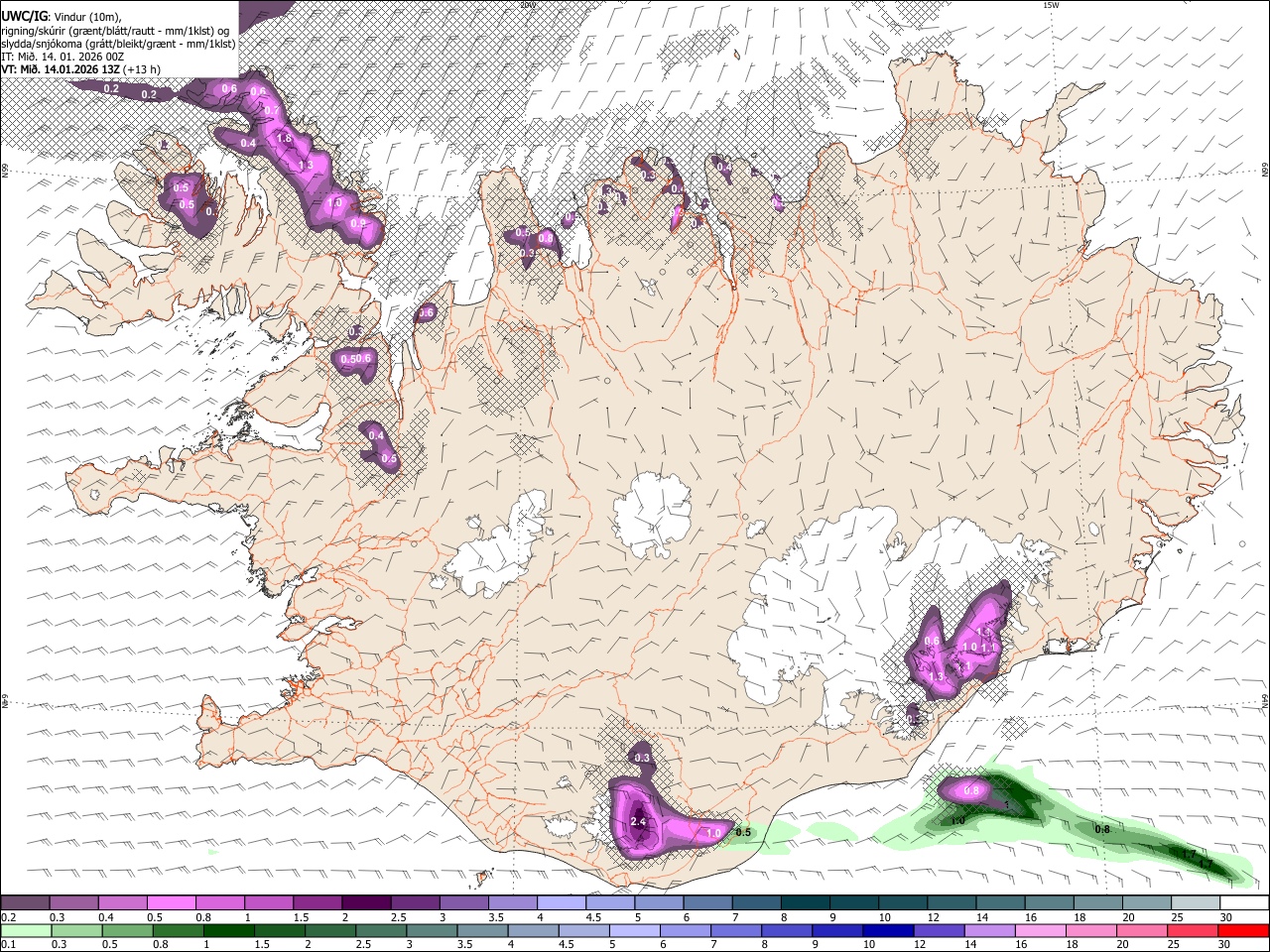The image size is (1270, 952).
Task: Click the 2.4 precipitation value on south coast
Action: (638, 822)
